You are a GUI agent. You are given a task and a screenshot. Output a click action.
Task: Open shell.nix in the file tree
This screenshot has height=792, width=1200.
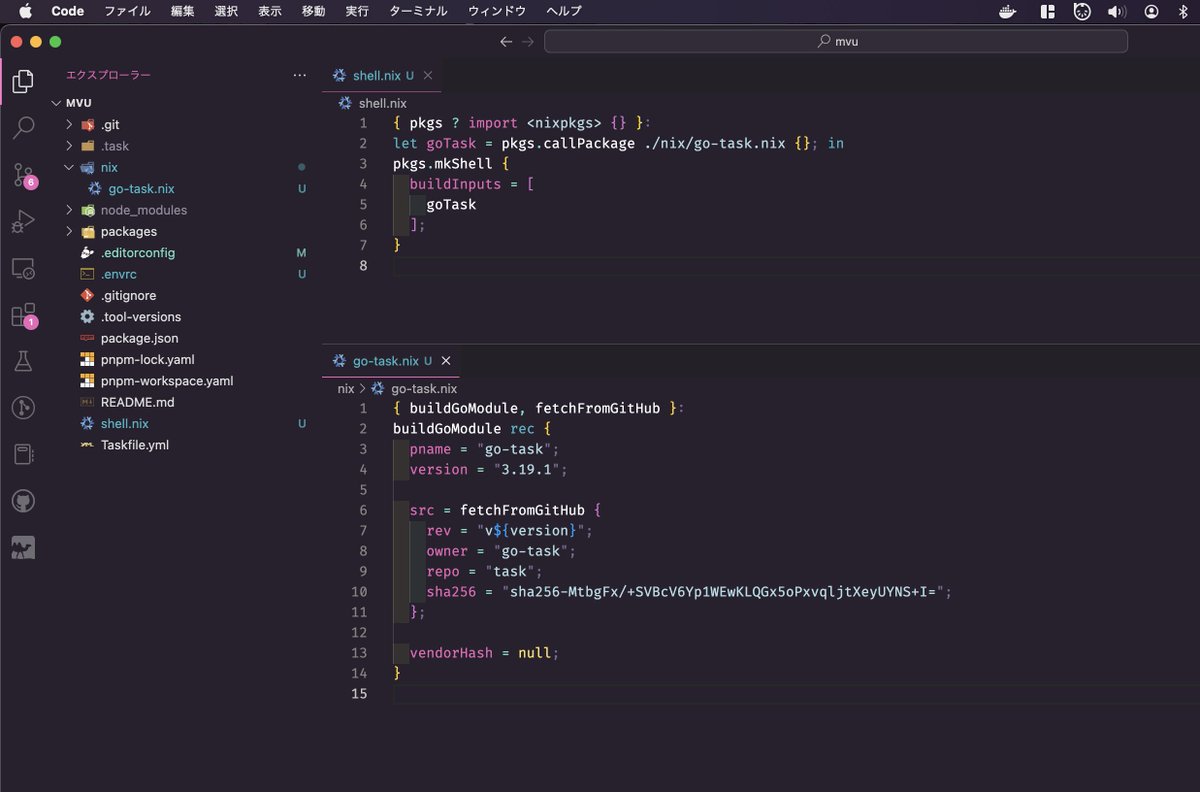[125, 424]
